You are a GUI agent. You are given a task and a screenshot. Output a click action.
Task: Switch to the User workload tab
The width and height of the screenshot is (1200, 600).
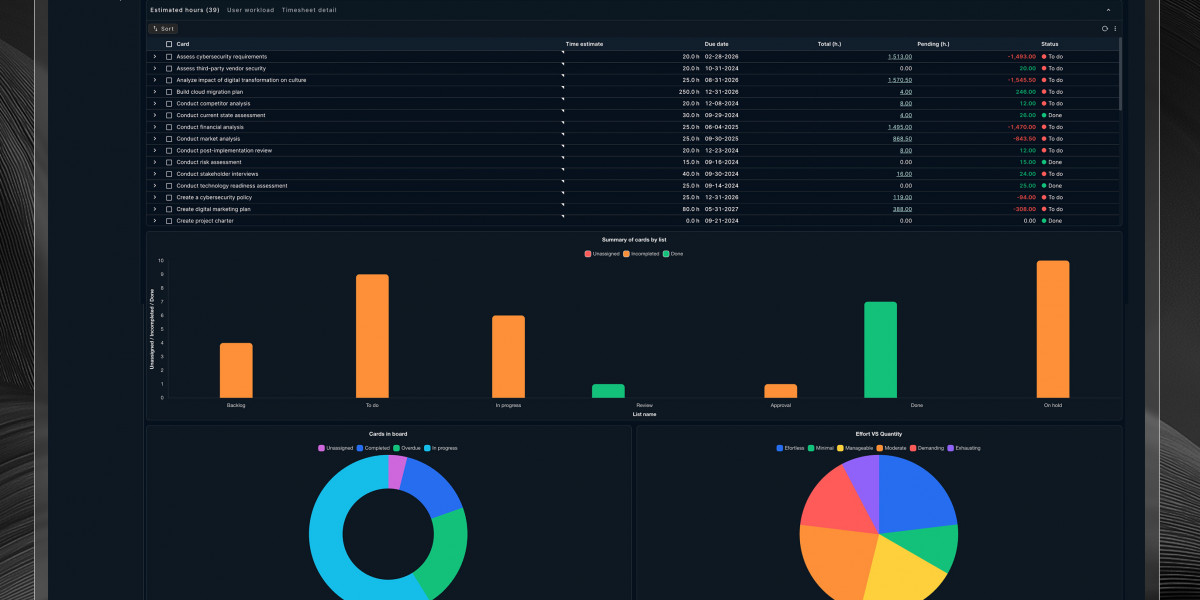(250, 10)
